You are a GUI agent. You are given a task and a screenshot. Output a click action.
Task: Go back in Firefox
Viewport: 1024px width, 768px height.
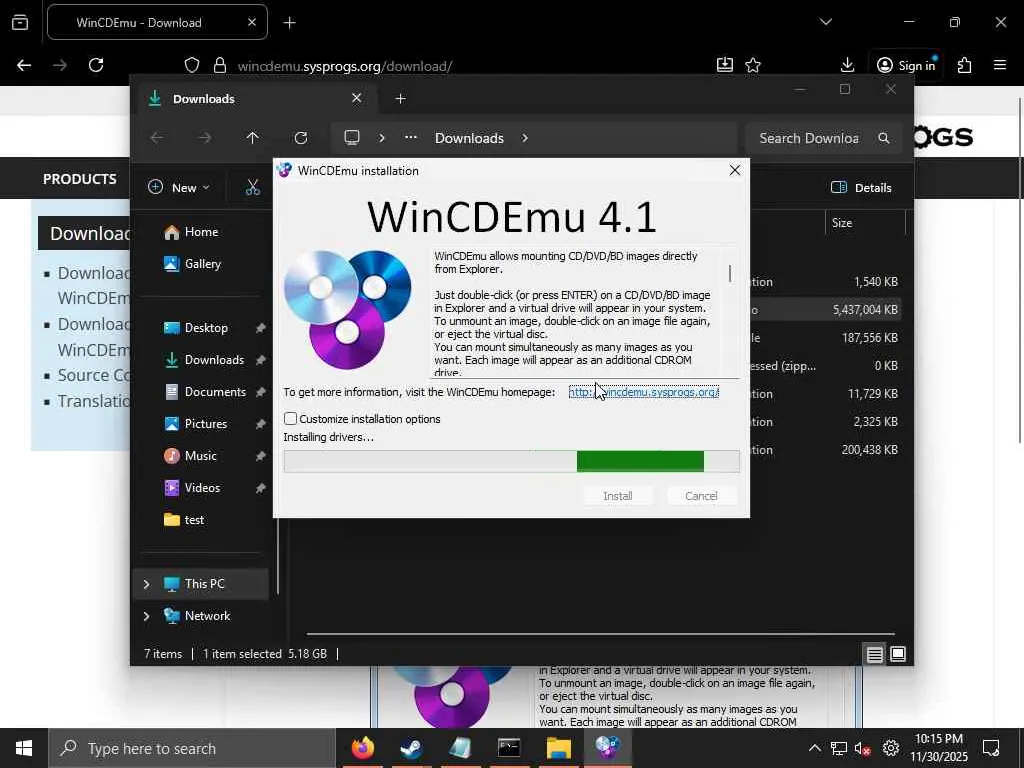coord(24,65)
